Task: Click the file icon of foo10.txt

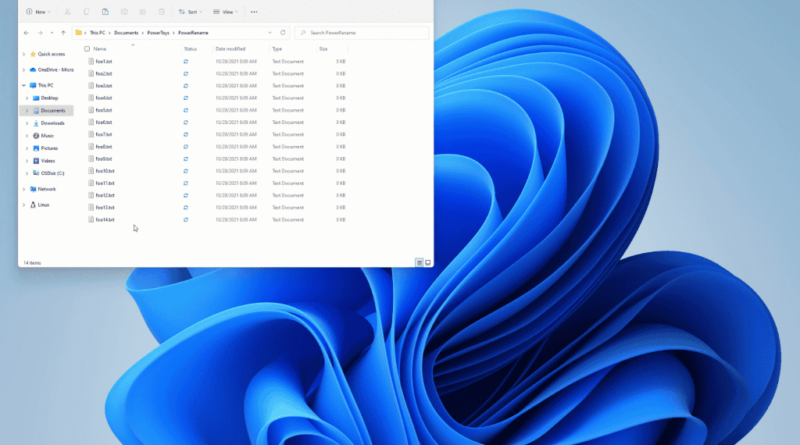Action: pos(91,171)
